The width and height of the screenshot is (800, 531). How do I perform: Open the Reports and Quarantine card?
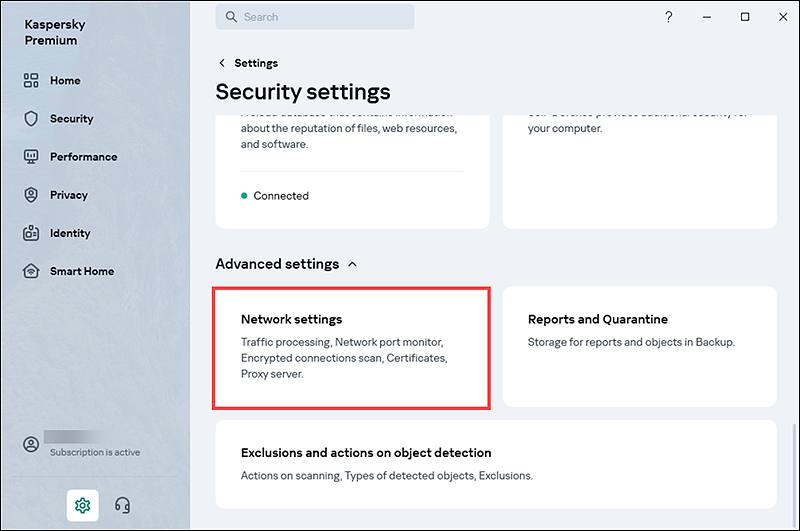(x=639, y=347)
